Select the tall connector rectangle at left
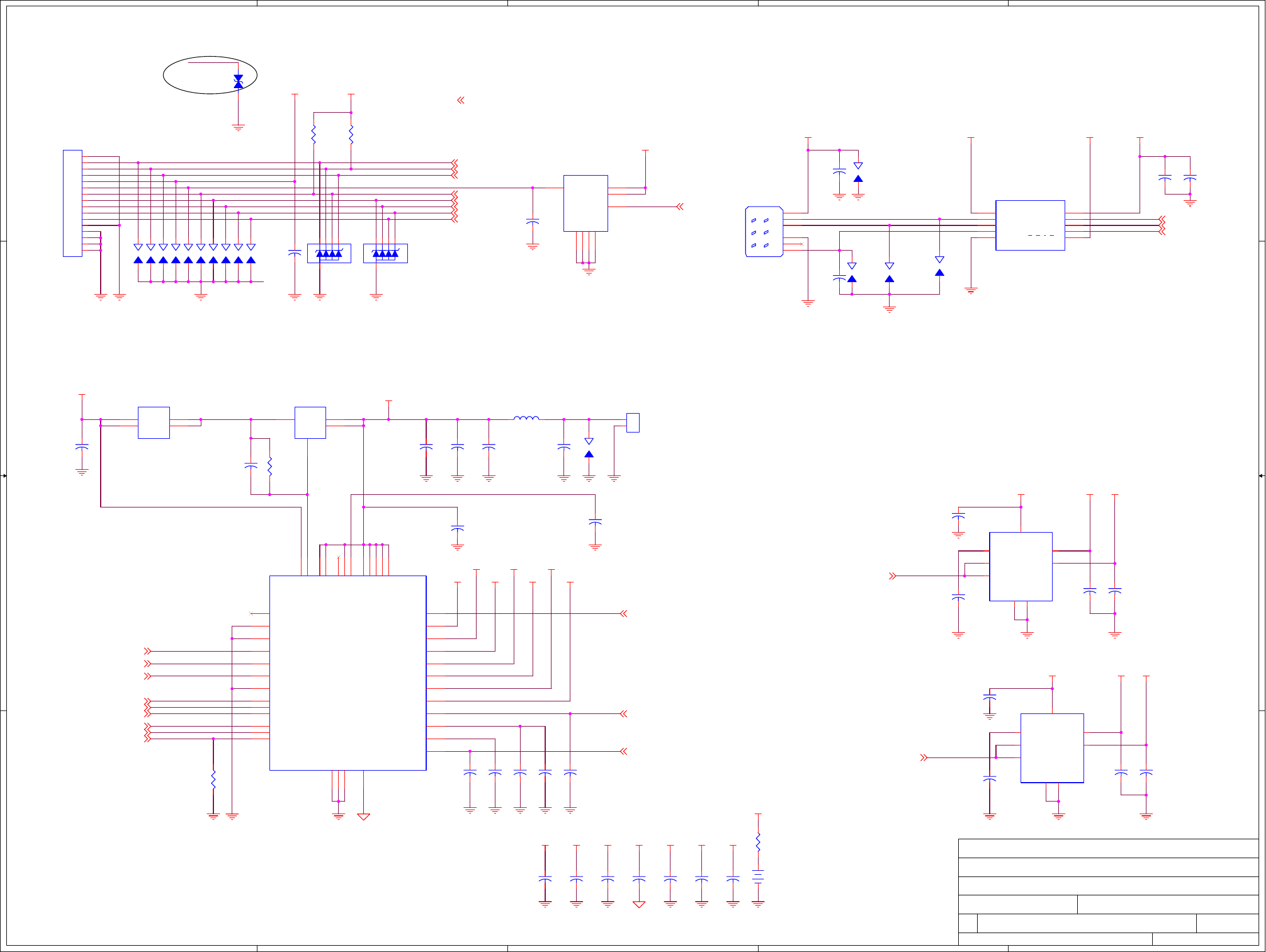The image size is (1266, 952). (73, 203)
